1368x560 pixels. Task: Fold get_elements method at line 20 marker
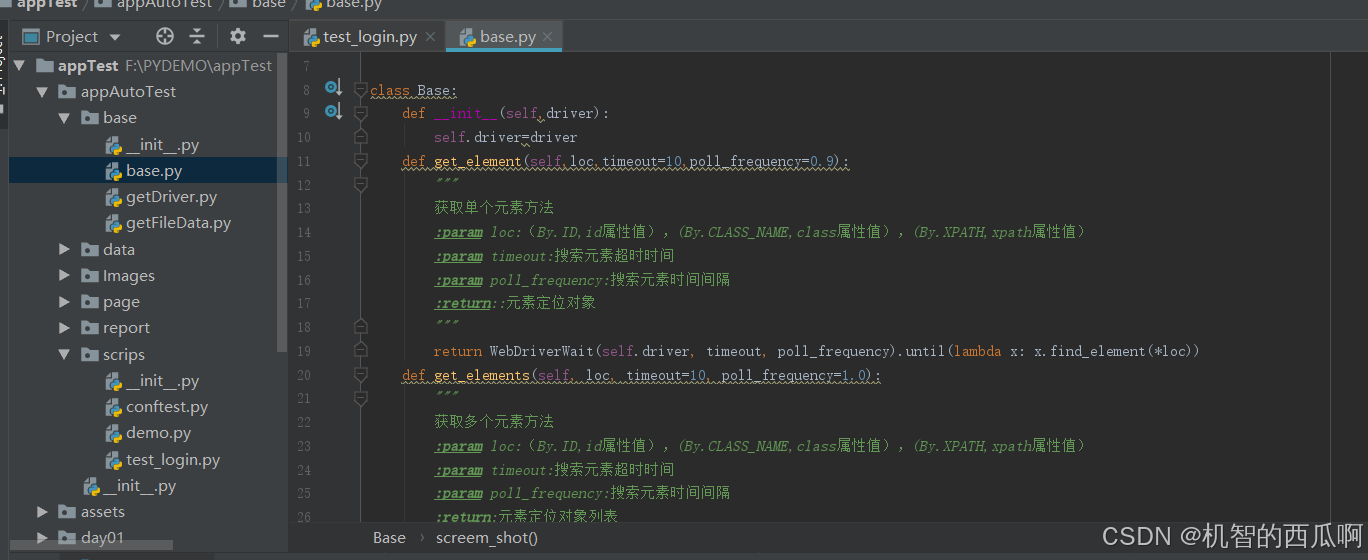pyautogui.click(x=361, y=375)
